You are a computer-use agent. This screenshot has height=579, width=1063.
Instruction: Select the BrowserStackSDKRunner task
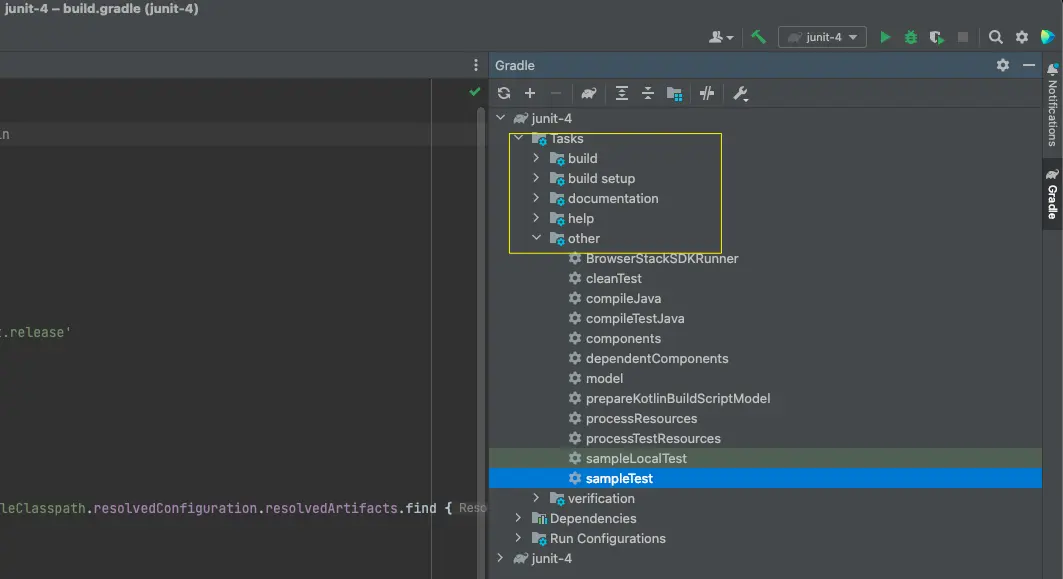point(661,258)
